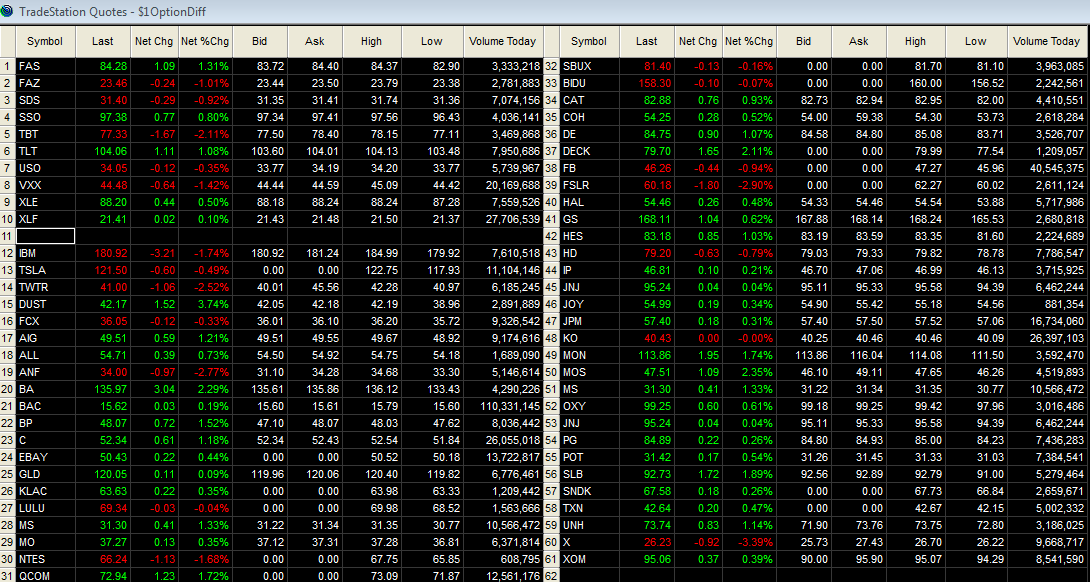Image resolution: width=1090 pixels, height=582 pixels.
Task: Click Last header above SBUX's 81.40
Action: (x=646, y=42)
